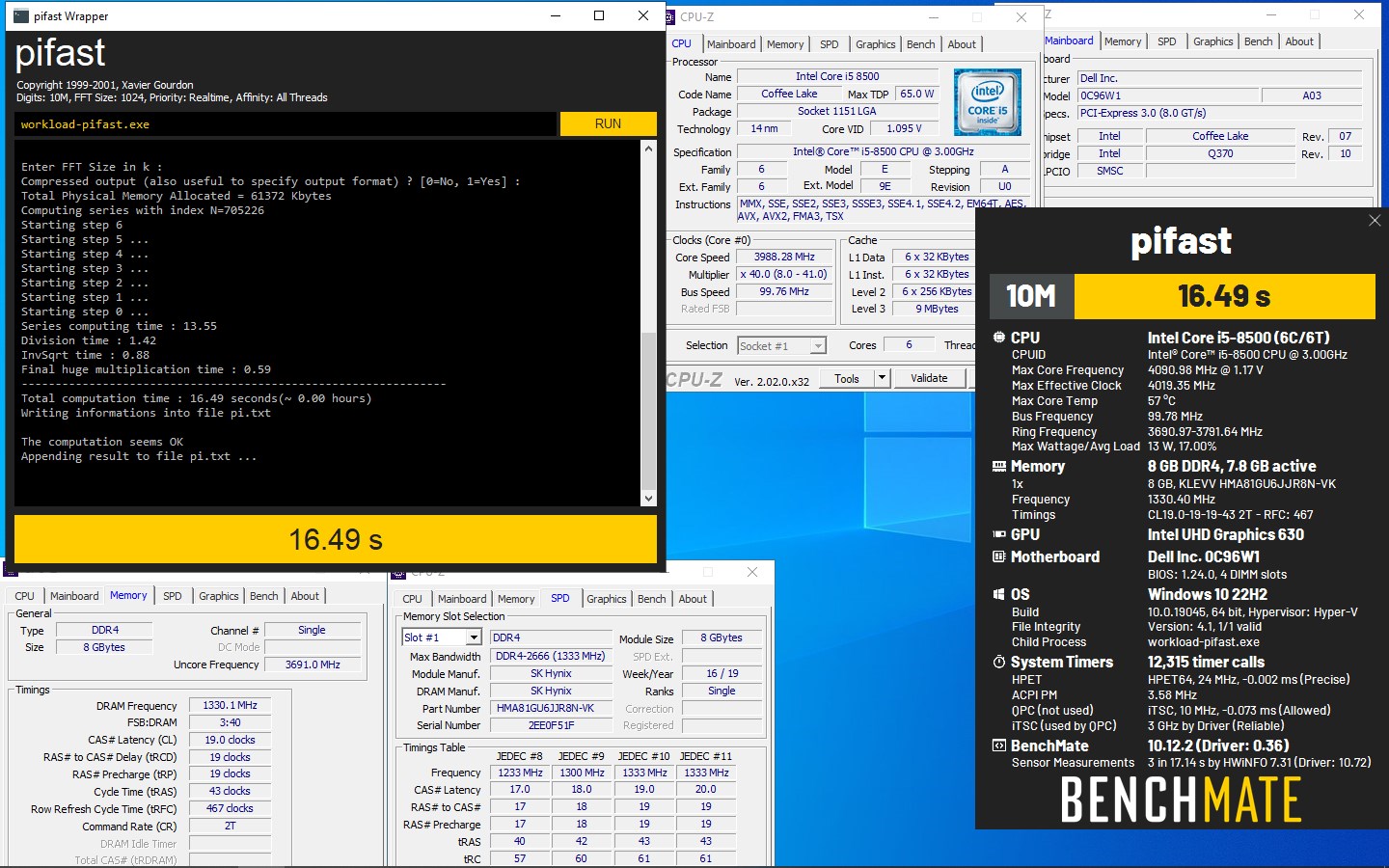Viewport: 1389px width, 868px height.
Task: Open About tab in CPU-Z processor window
Action: (x=962, y=44)
